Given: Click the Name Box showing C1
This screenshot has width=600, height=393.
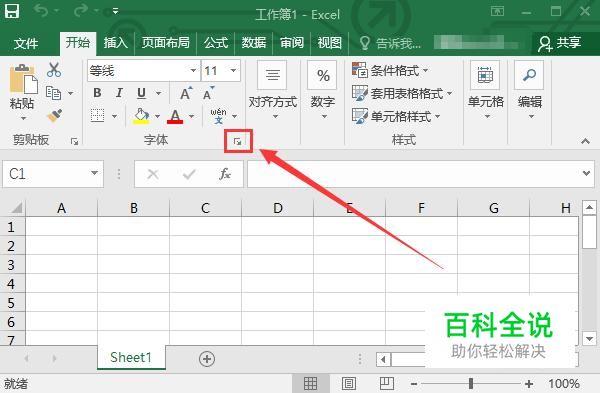Looking at the screenshot, I should [46, 174].
